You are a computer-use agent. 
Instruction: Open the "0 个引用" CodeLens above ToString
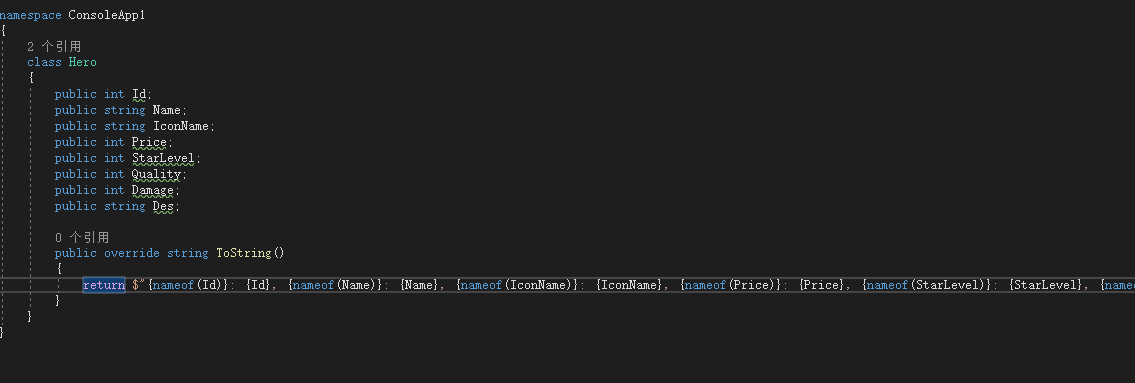coord(82,237)
